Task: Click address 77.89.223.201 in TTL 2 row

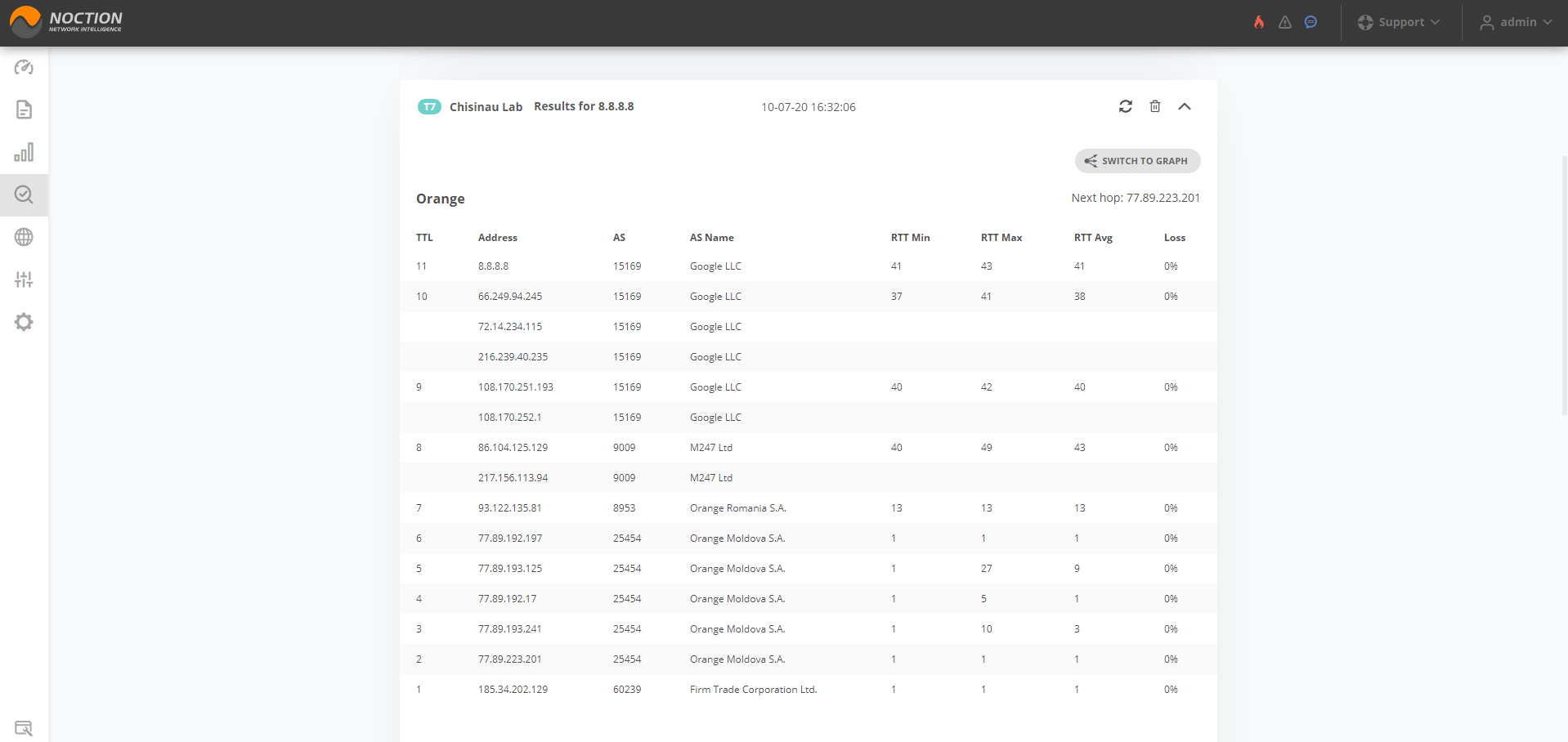Action: [509, 659]
